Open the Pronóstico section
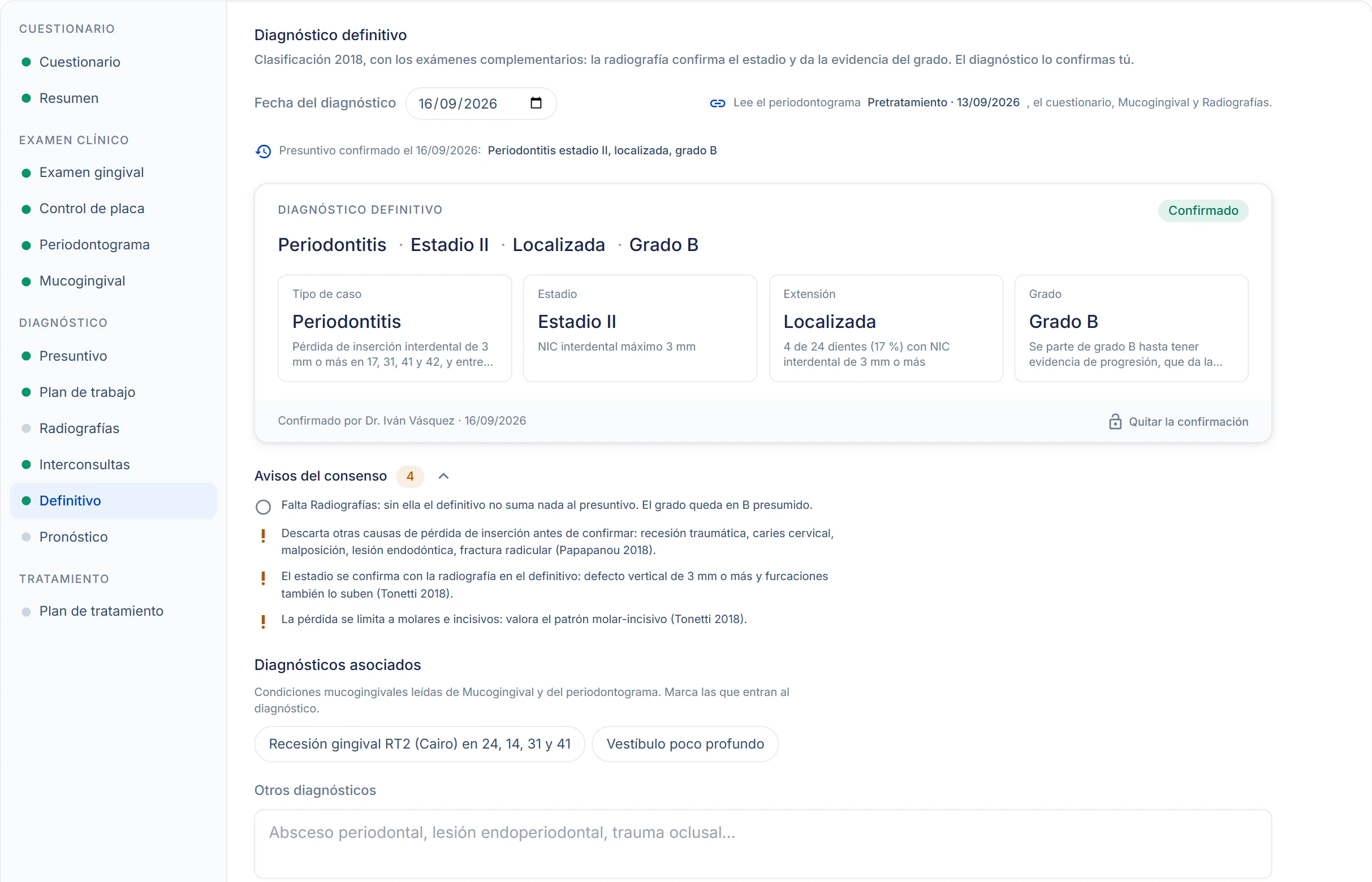Viewport: 1372px width, 882px height. click(x=113, y=537)
